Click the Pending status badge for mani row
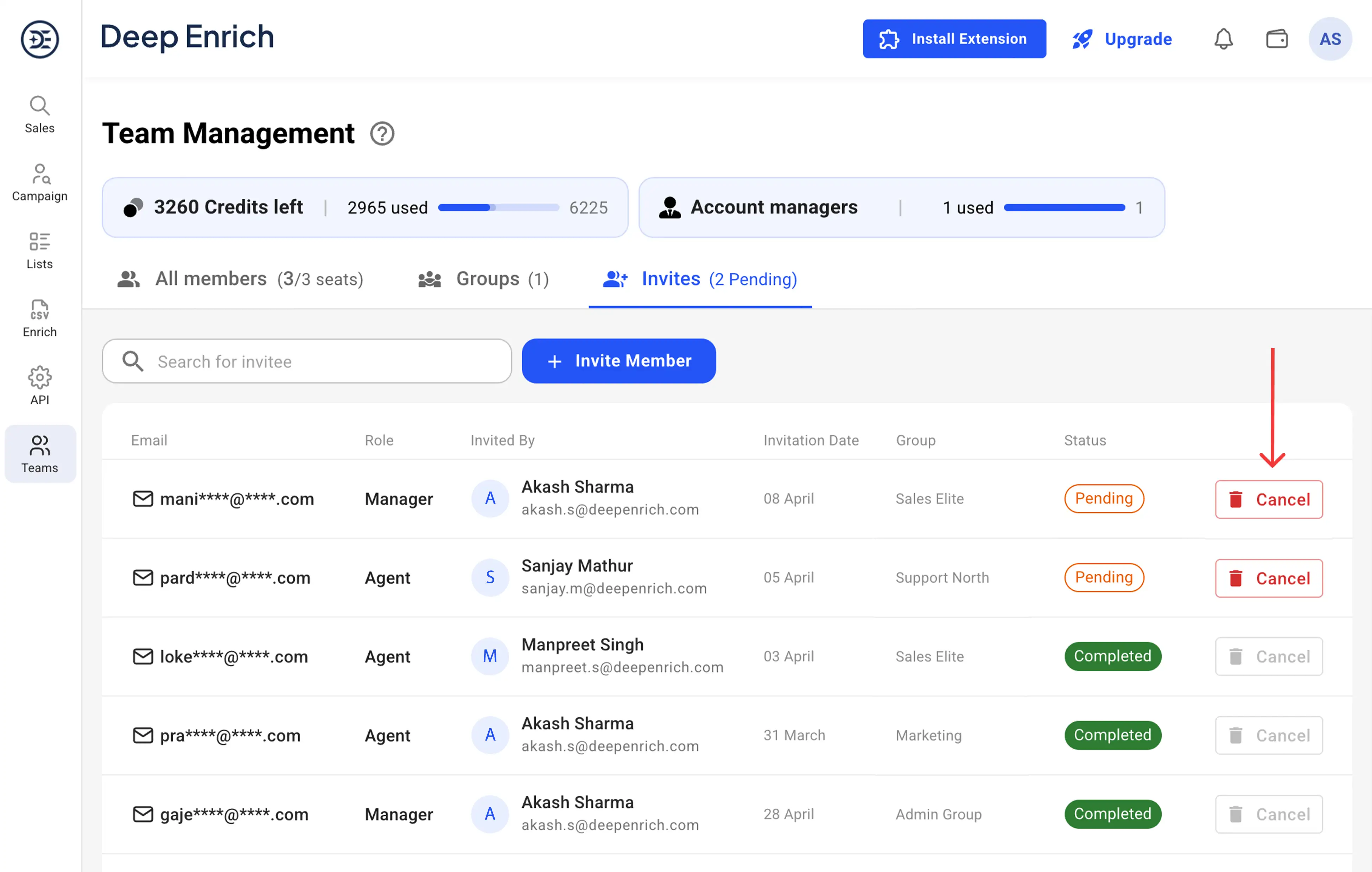The image size is (1372, 872). [1104, 498]
